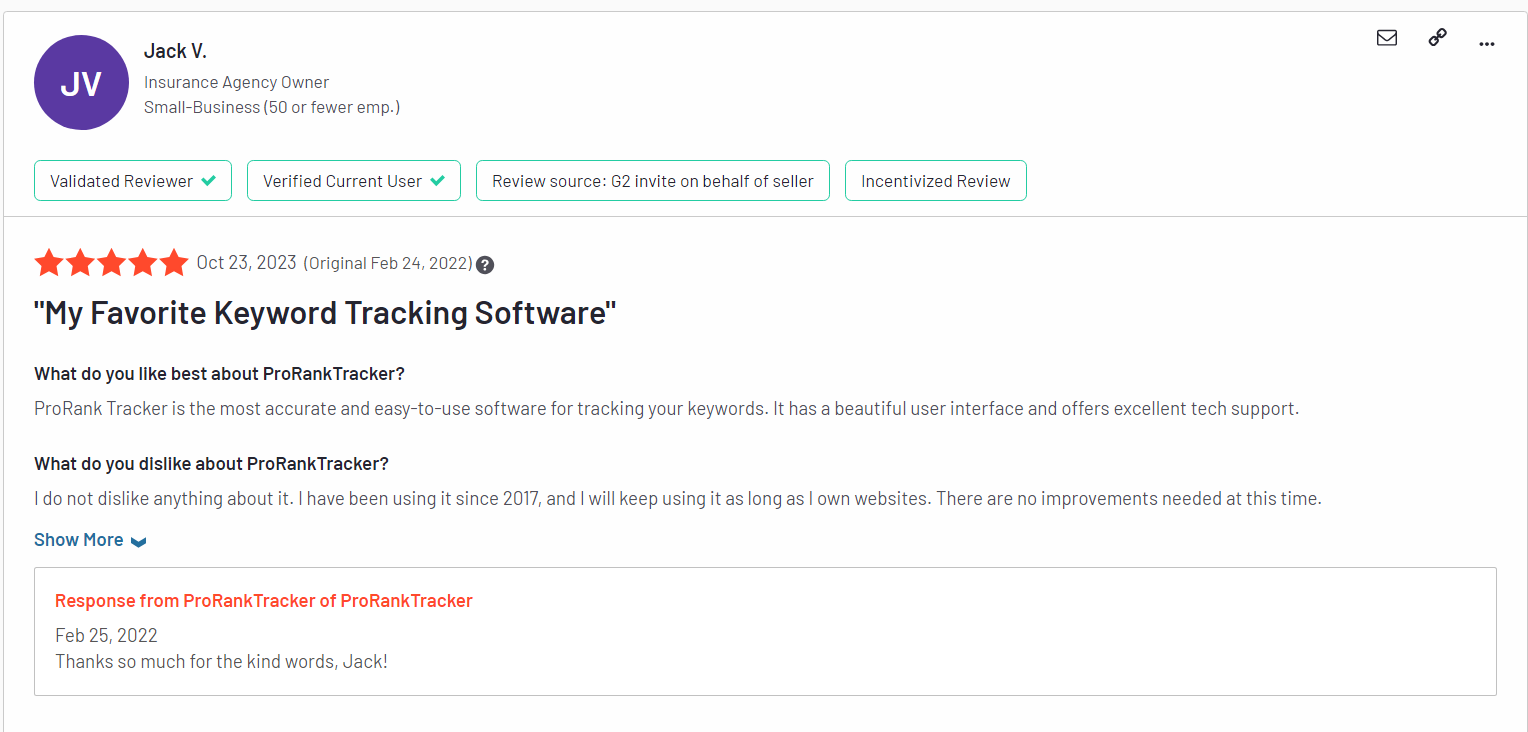Image resolution: width=1528 pixels, height=732 pixels.
Task: Click "Thanks so much for the kind words, Jack!"
Action: pos(221,661)
